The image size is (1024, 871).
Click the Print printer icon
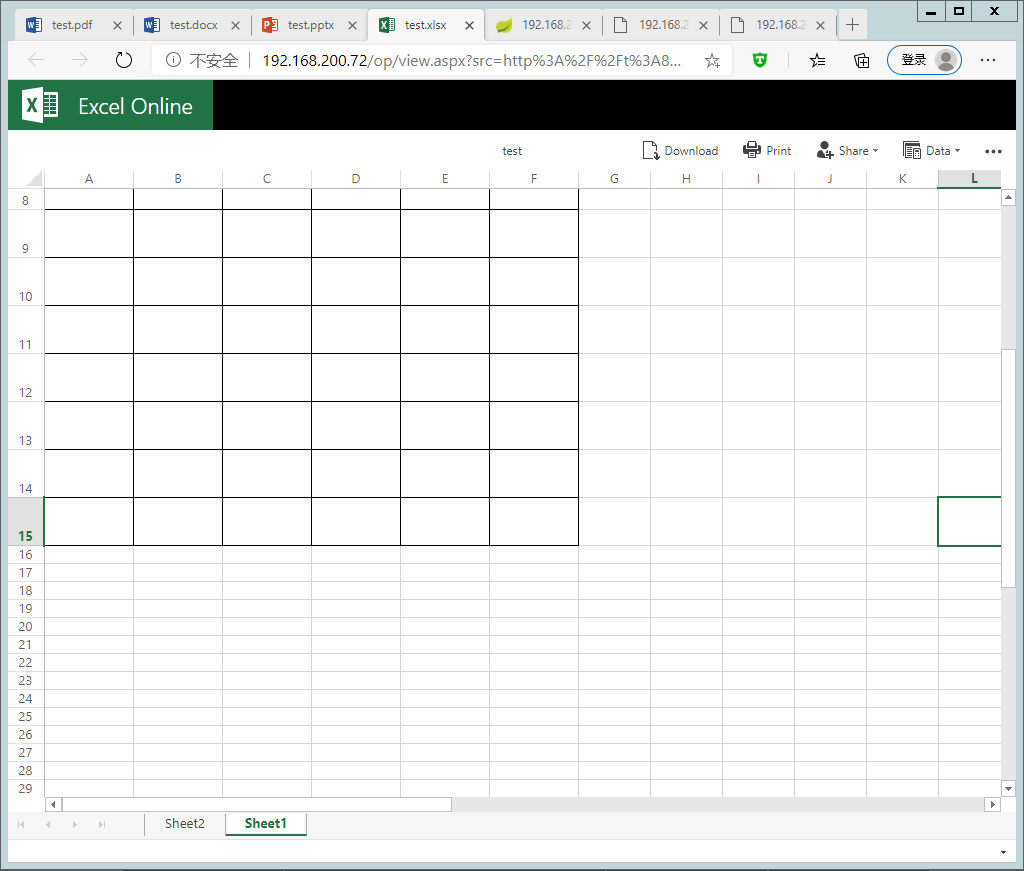[x=752, y=150]
